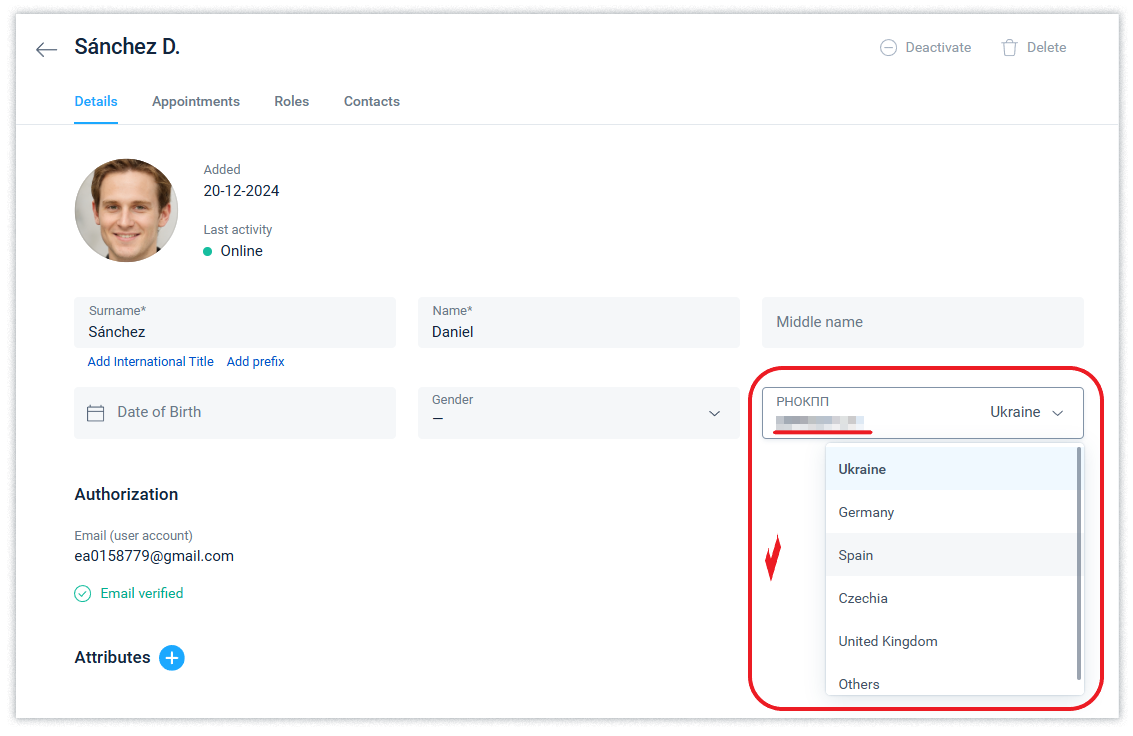
Task: Click the Deactivate button
Action: [x=925, y=47]
